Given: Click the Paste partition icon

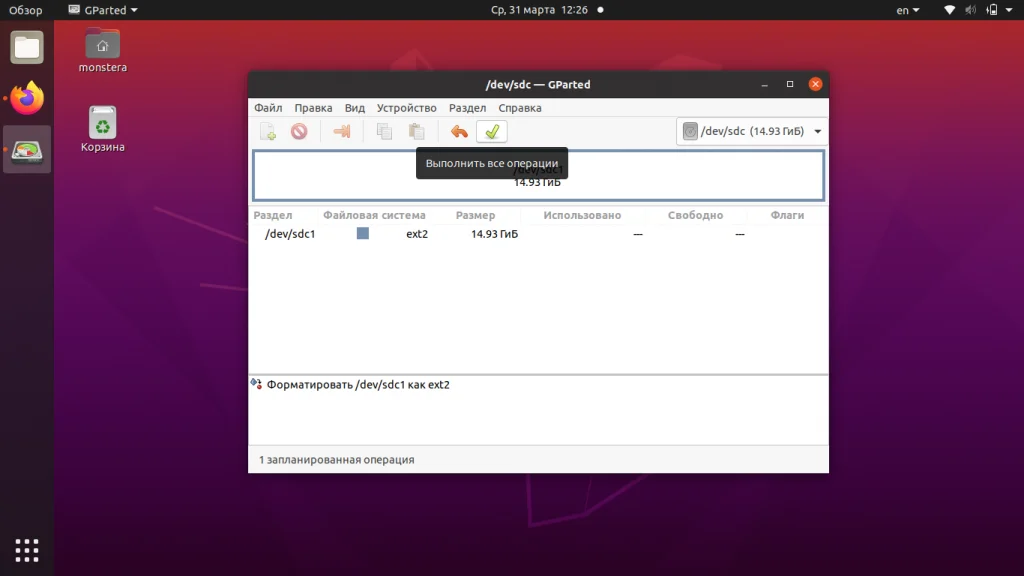Looking at the screenshot, I should [x=415, y=131].
